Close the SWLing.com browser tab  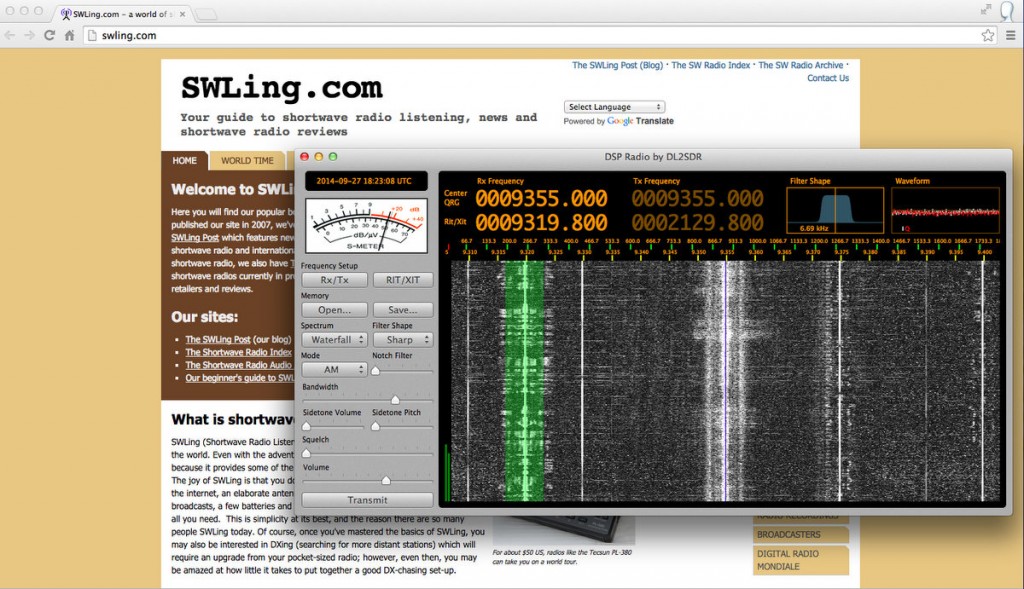click(182, 14)
